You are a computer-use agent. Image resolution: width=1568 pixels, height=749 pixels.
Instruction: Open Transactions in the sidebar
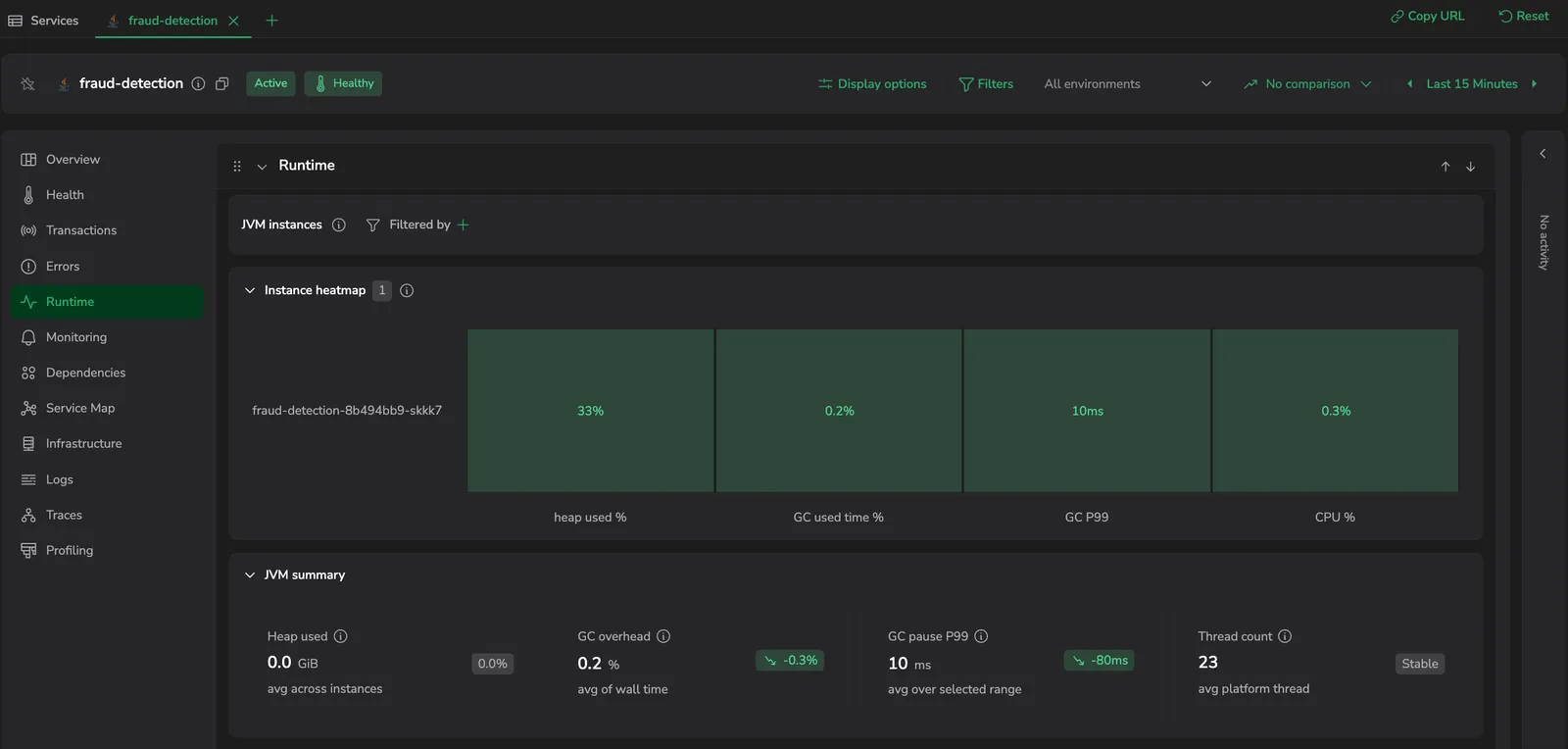[x=107, y=230]
